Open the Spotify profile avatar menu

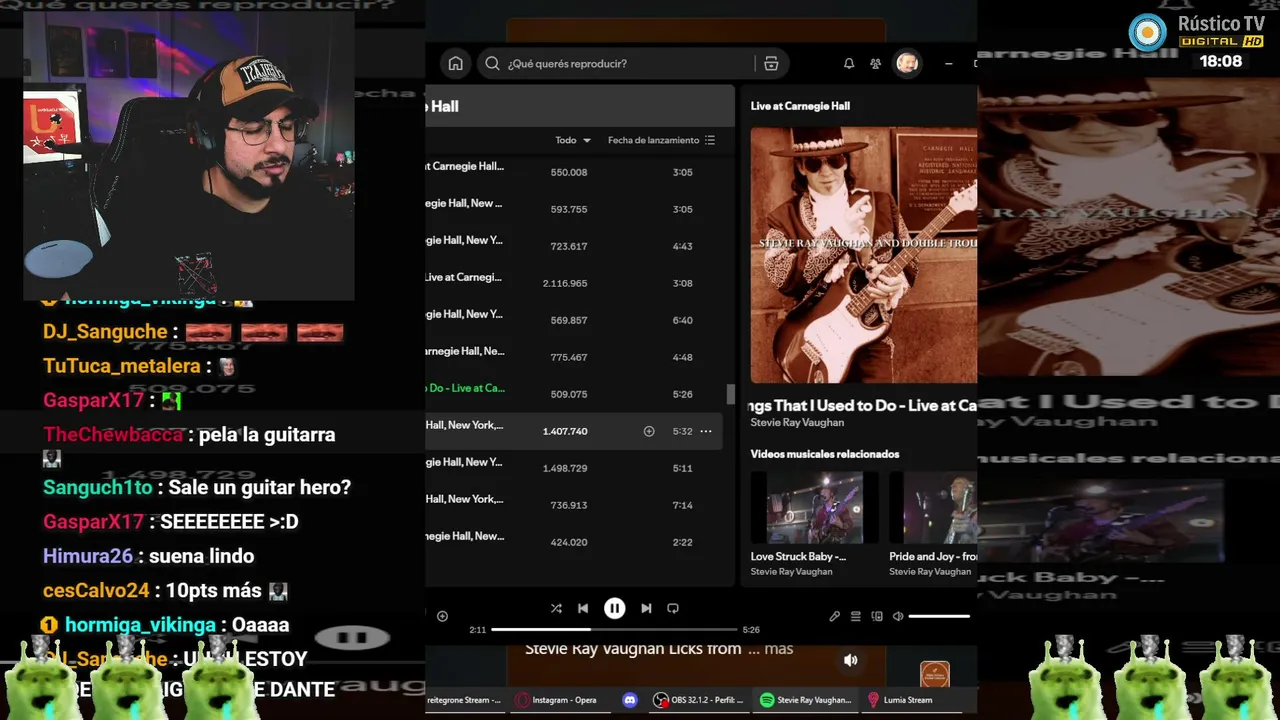tap(907, 64)
